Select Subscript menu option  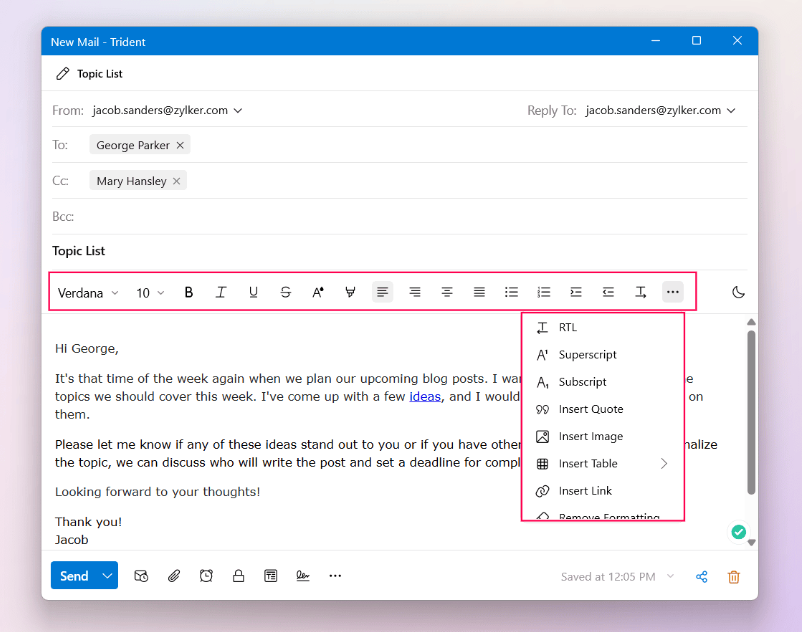tap(603, 382)
